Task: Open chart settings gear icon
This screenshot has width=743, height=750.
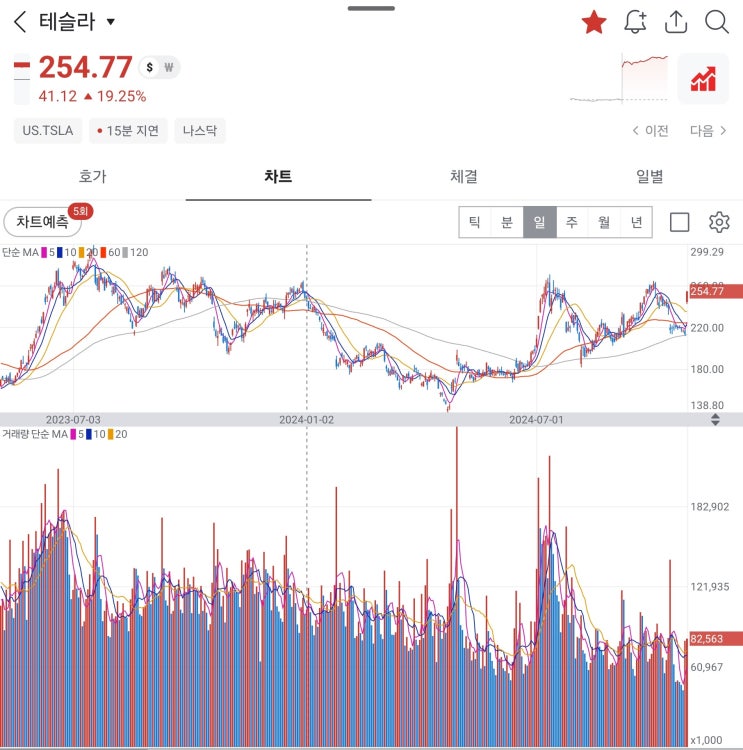Action: coord(719,222)
